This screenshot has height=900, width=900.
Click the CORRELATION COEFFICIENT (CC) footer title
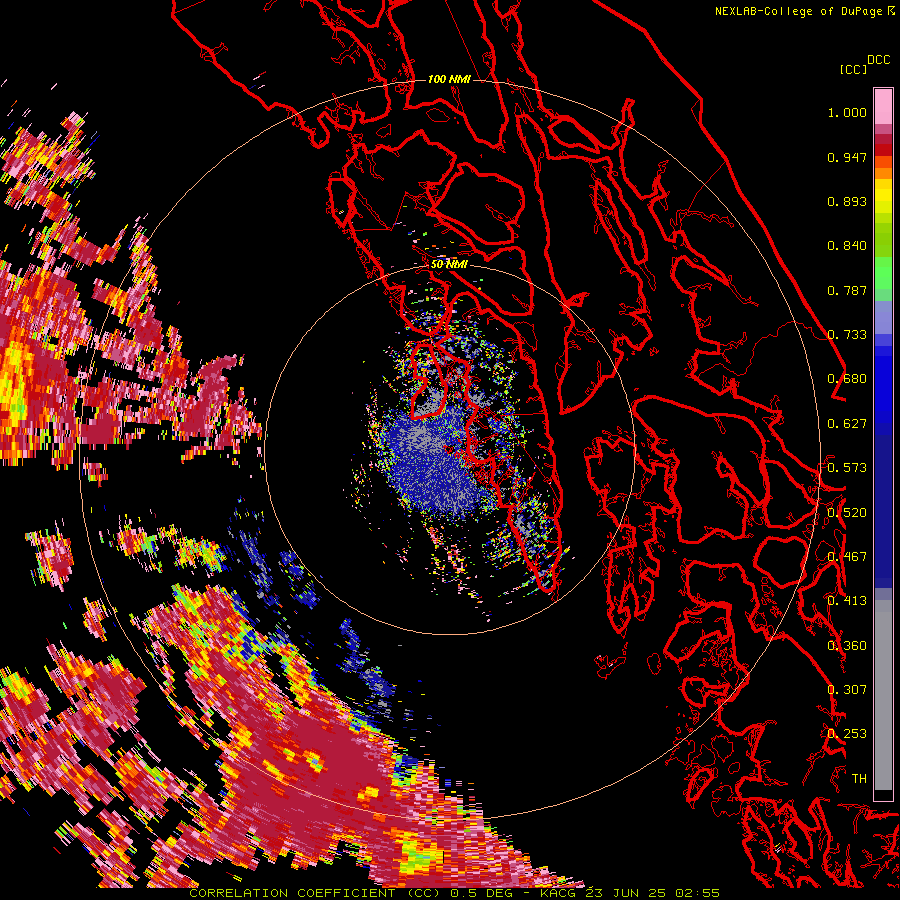[314, 893]
